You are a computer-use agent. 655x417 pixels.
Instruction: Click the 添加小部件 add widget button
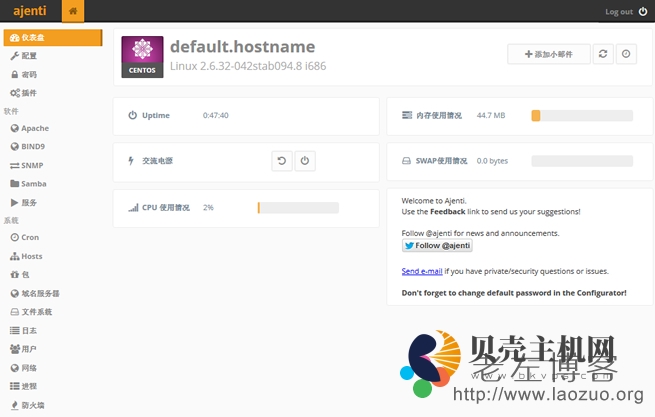click(x=549, y=54)
